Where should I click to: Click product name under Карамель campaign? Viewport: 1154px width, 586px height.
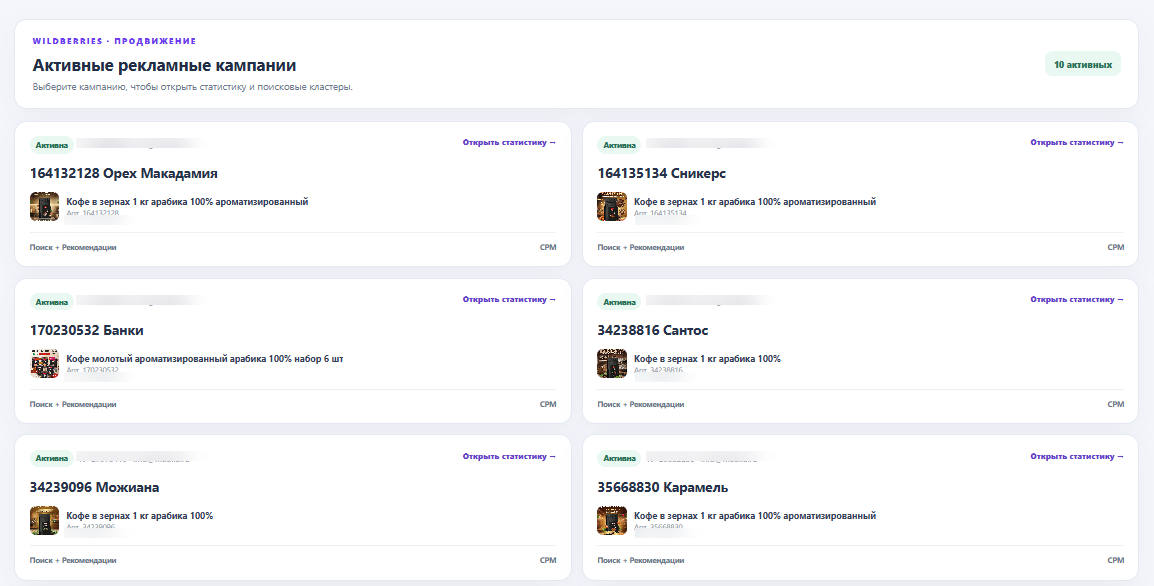click(x=755, y=515)
